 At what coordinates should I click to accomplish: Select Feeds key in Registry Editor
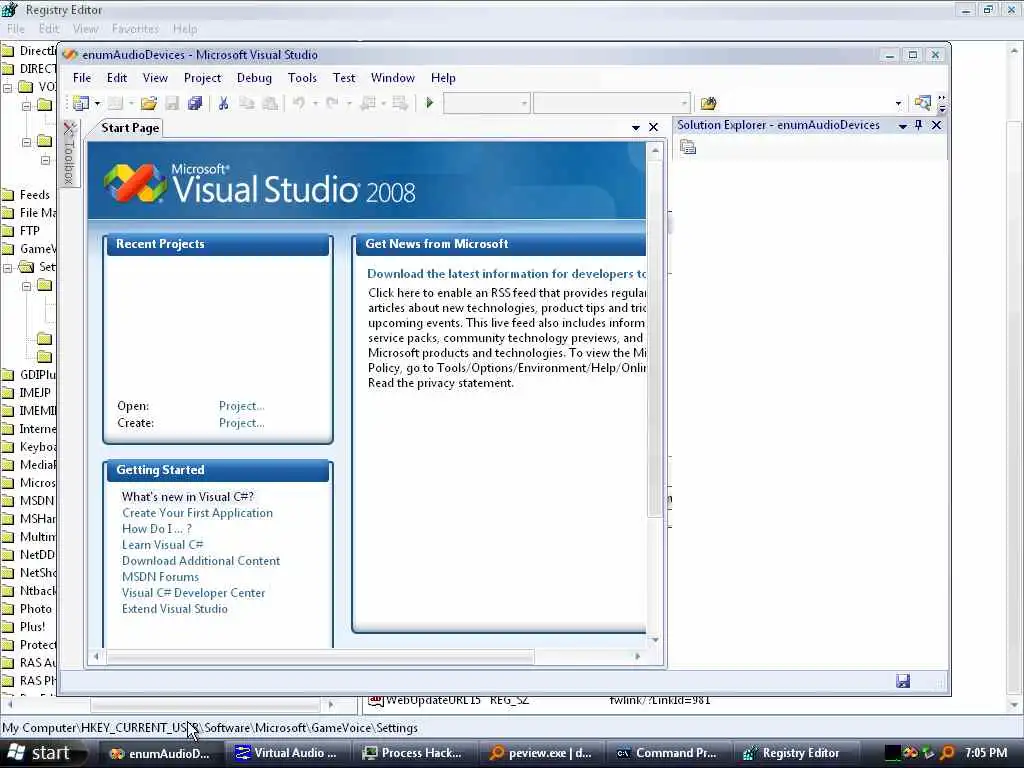pyautogui.click(x=34, y=195)
